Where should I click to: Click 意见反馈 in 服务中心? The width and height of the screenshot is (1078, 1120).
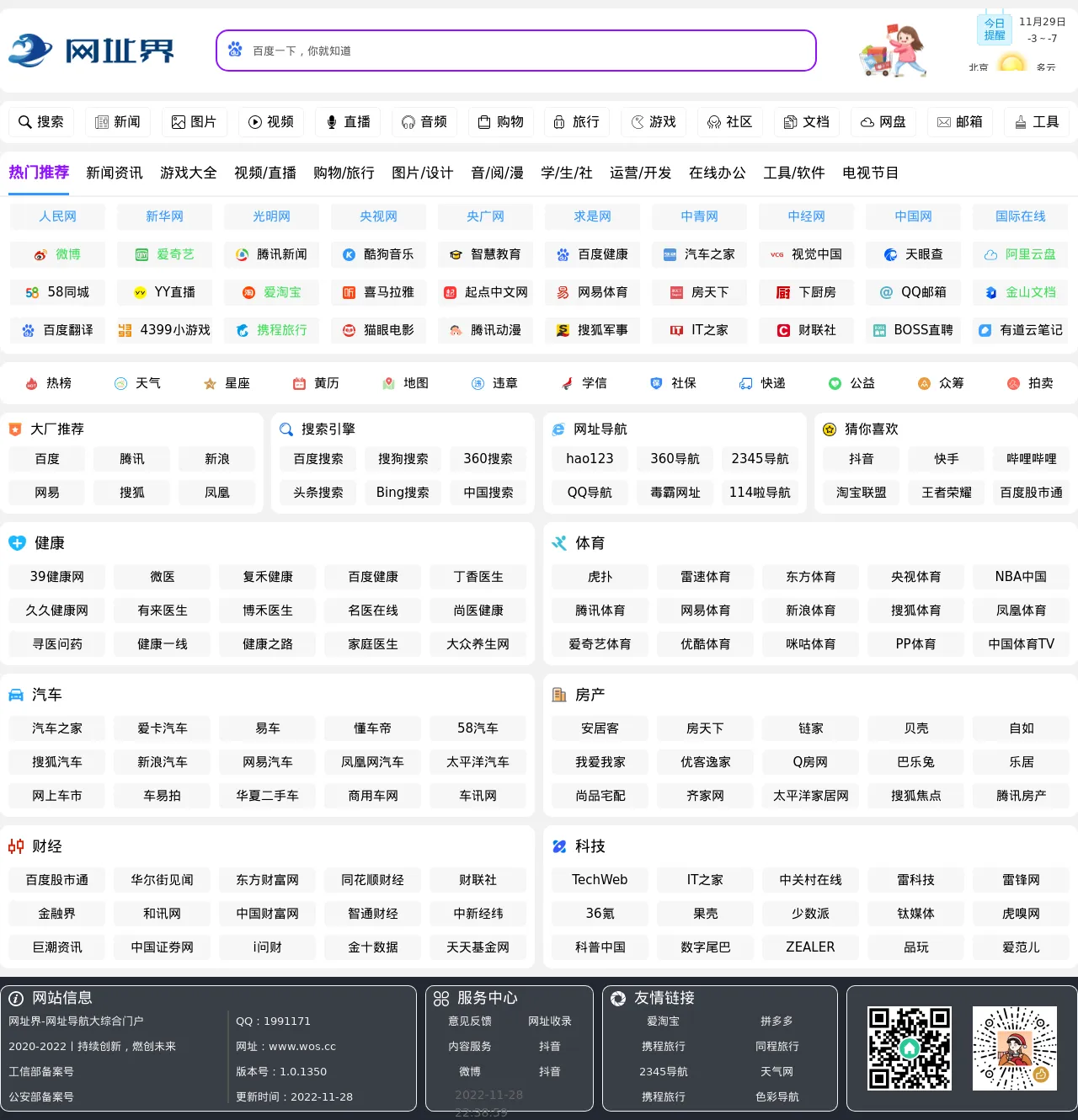click(x=470, y=1021)
